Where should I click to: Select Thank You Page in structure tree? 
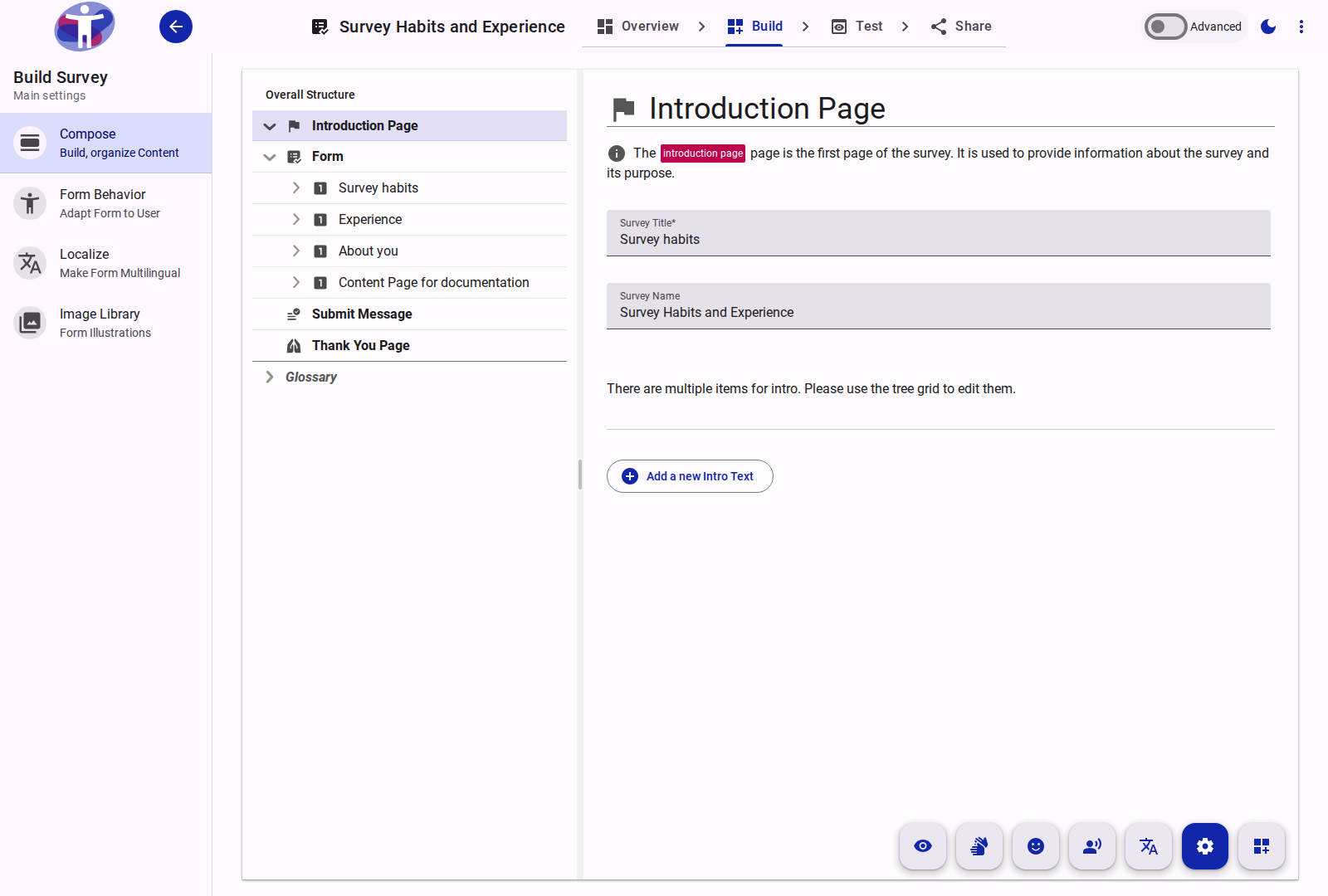click(409, 346)
